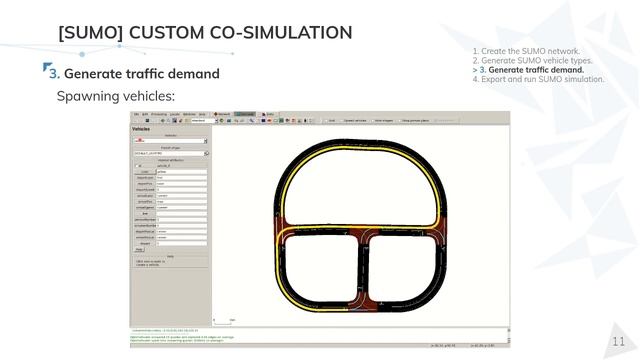Click the green recenter icon right of the dropdown
Screen dimensions: 640x360
[x=222, y=121]
